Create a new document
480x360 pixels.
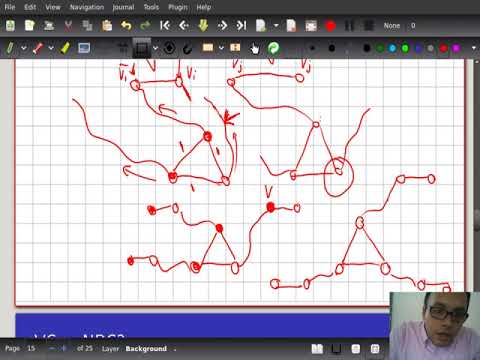29,26
